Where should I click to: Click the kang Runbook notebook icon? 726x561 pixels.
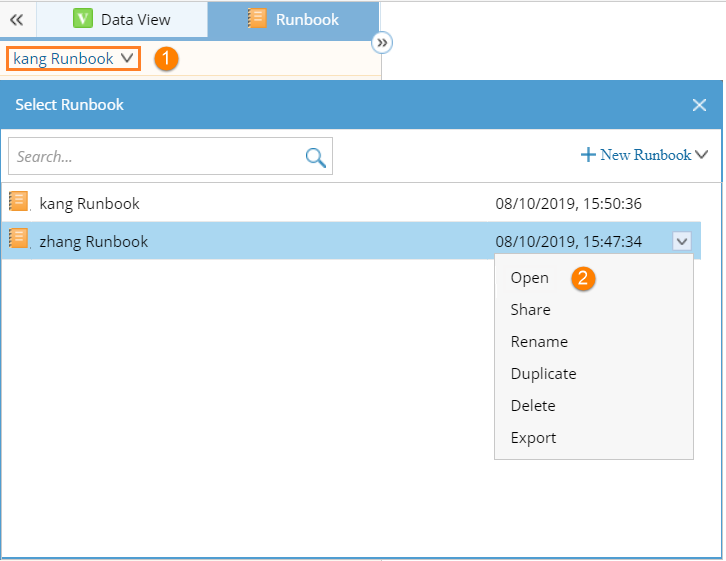pos(19,202)
